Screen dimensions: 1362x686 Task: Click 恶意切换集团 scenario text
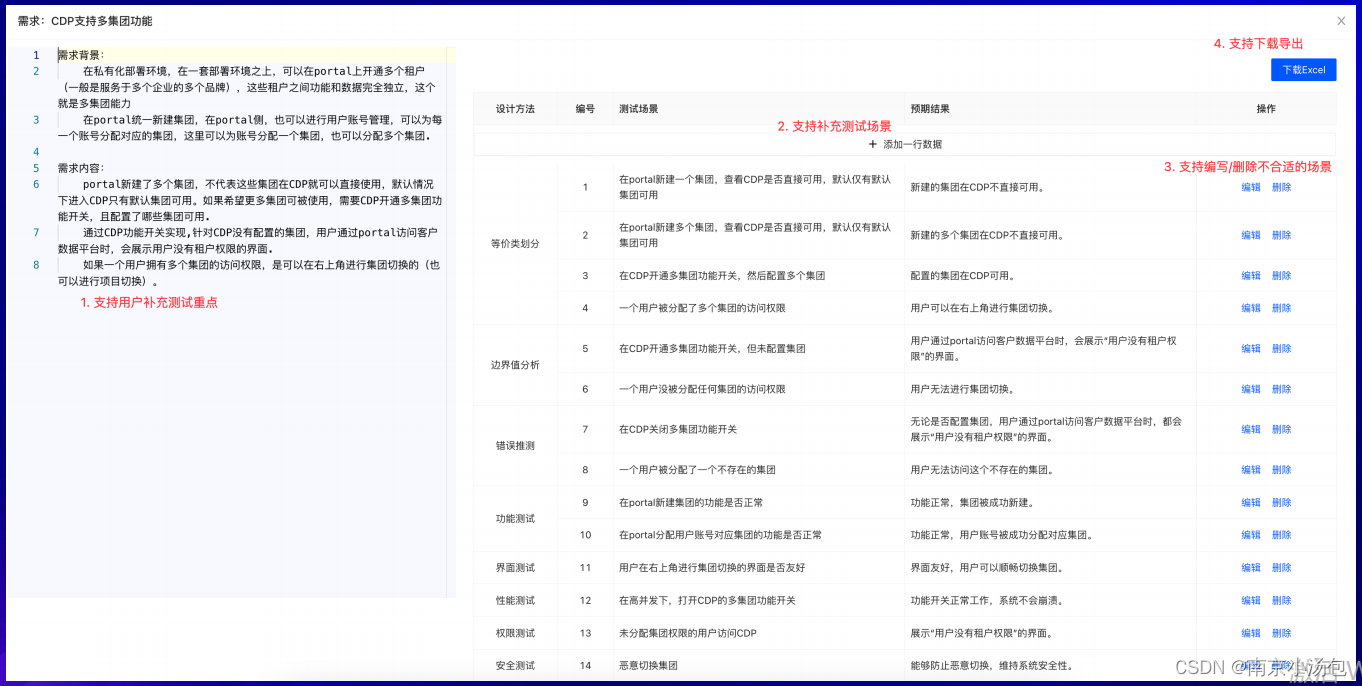pyautogui.click(x=648, y=666)
